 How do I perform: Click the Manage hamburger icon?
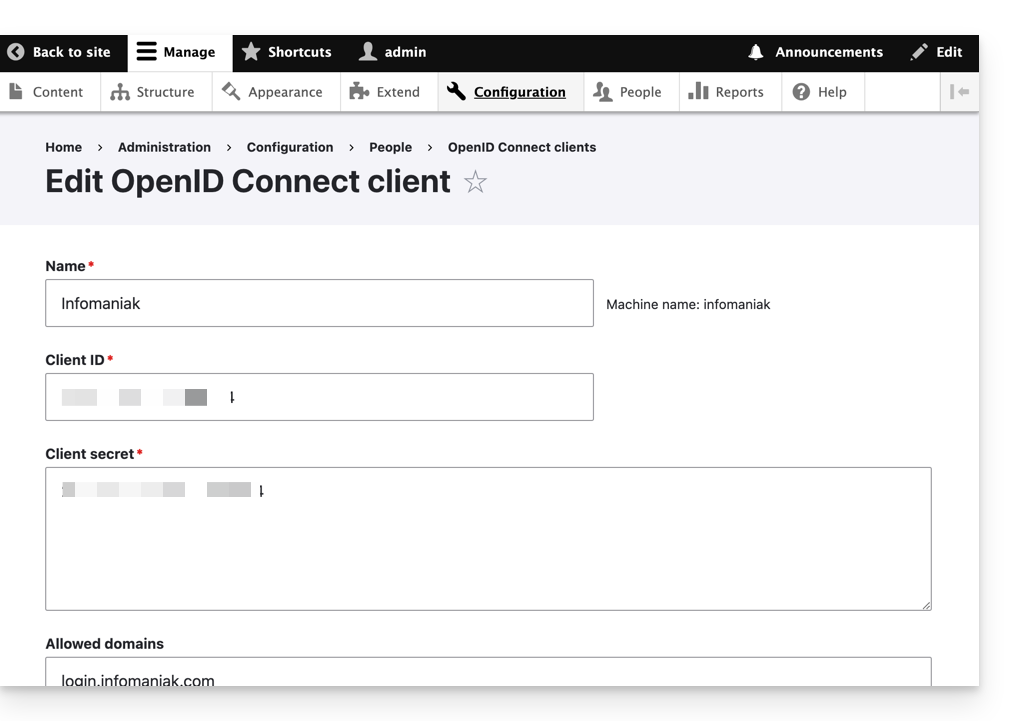pyautogui.click(x=146, y=52)
